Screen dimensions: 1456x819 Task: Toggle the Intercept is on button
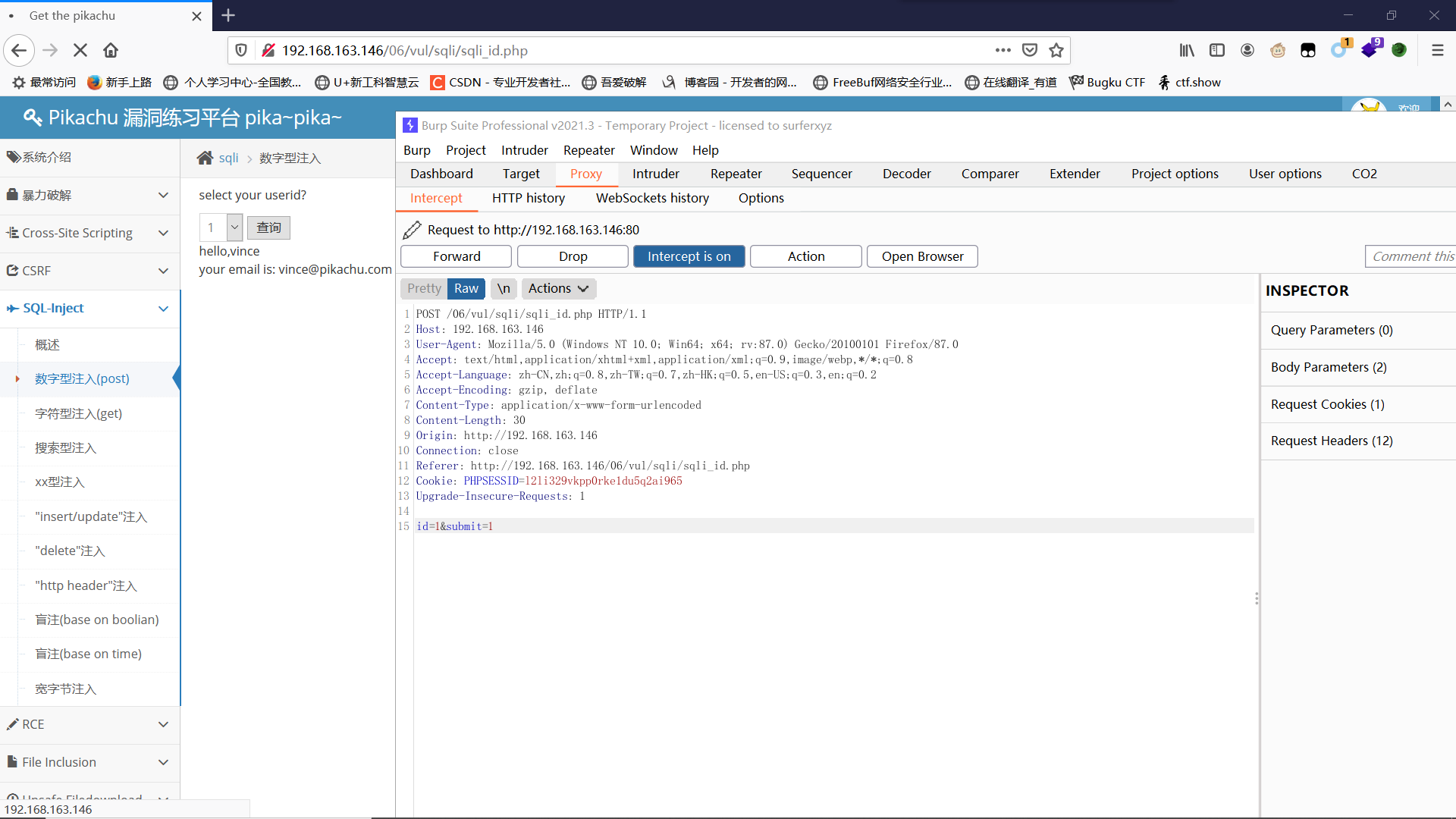click(689, 256)
